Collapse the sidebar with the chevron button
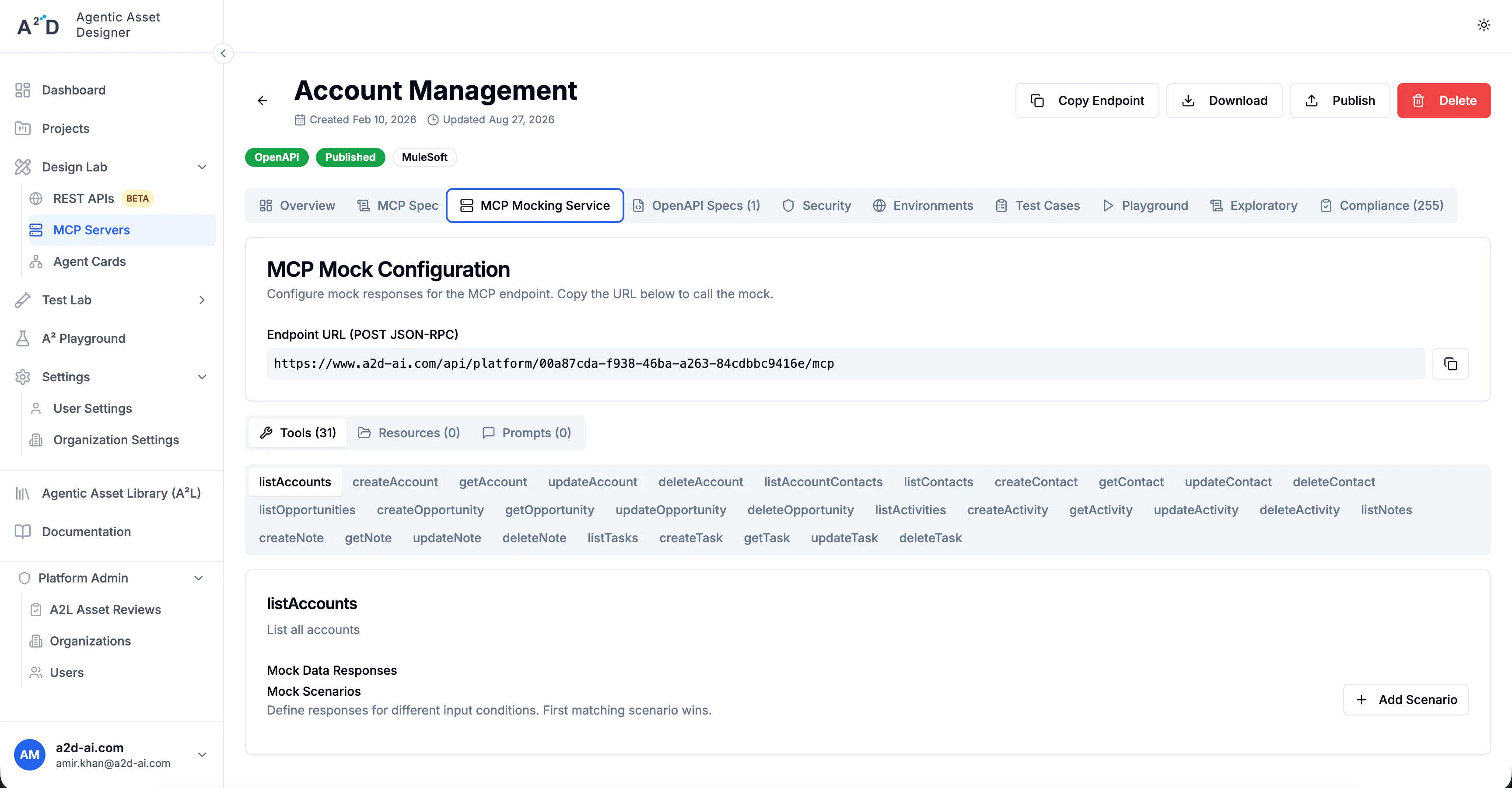This screenshot has height=788, width=1512. [223, 53]
